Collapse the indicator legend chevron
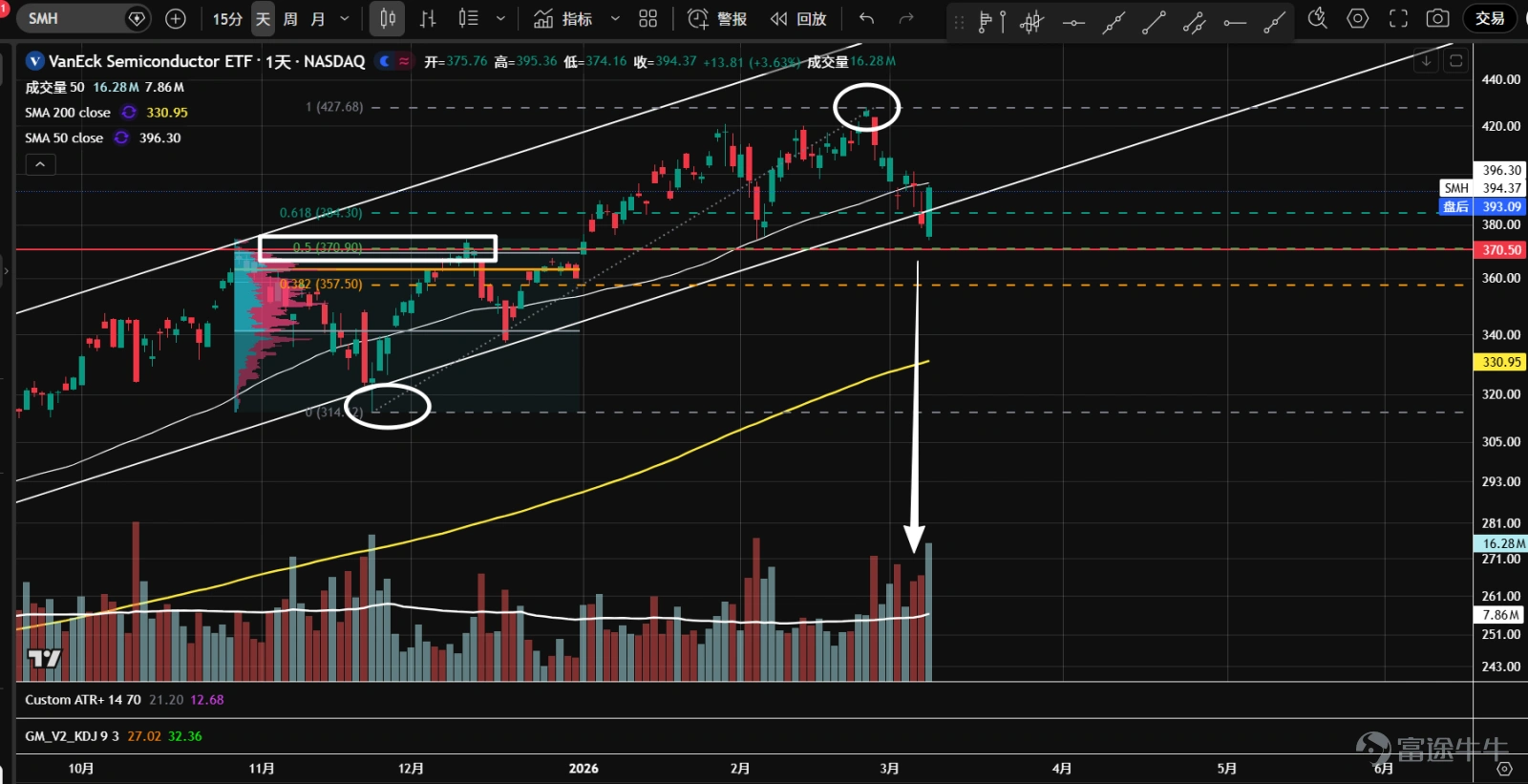 (40, 165)
